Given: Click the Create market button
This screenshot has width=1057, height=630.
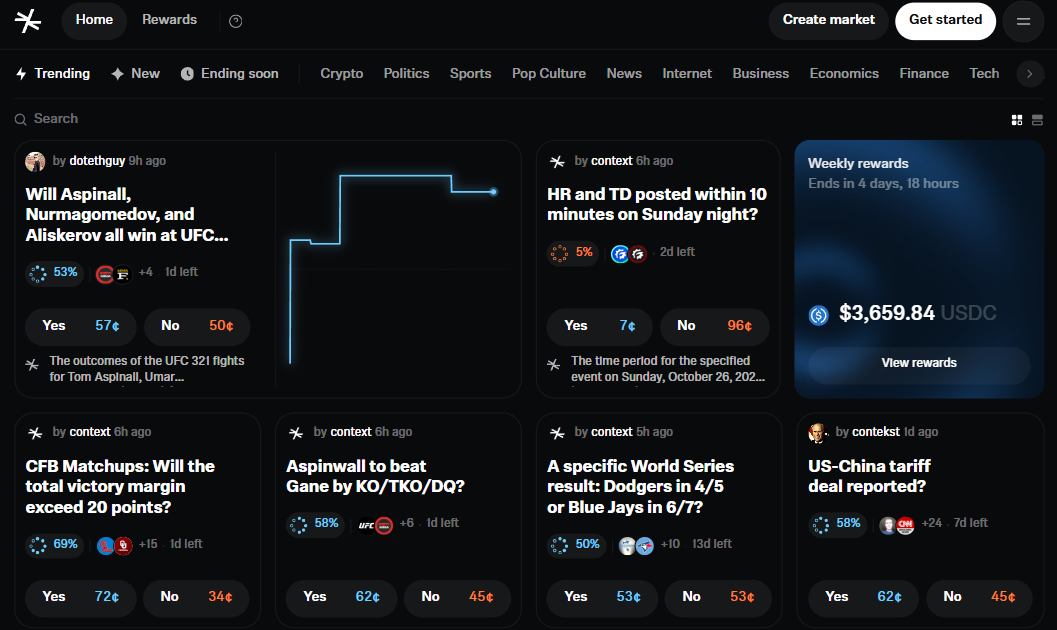Looking at the screenshot, I should coord(828,20).
